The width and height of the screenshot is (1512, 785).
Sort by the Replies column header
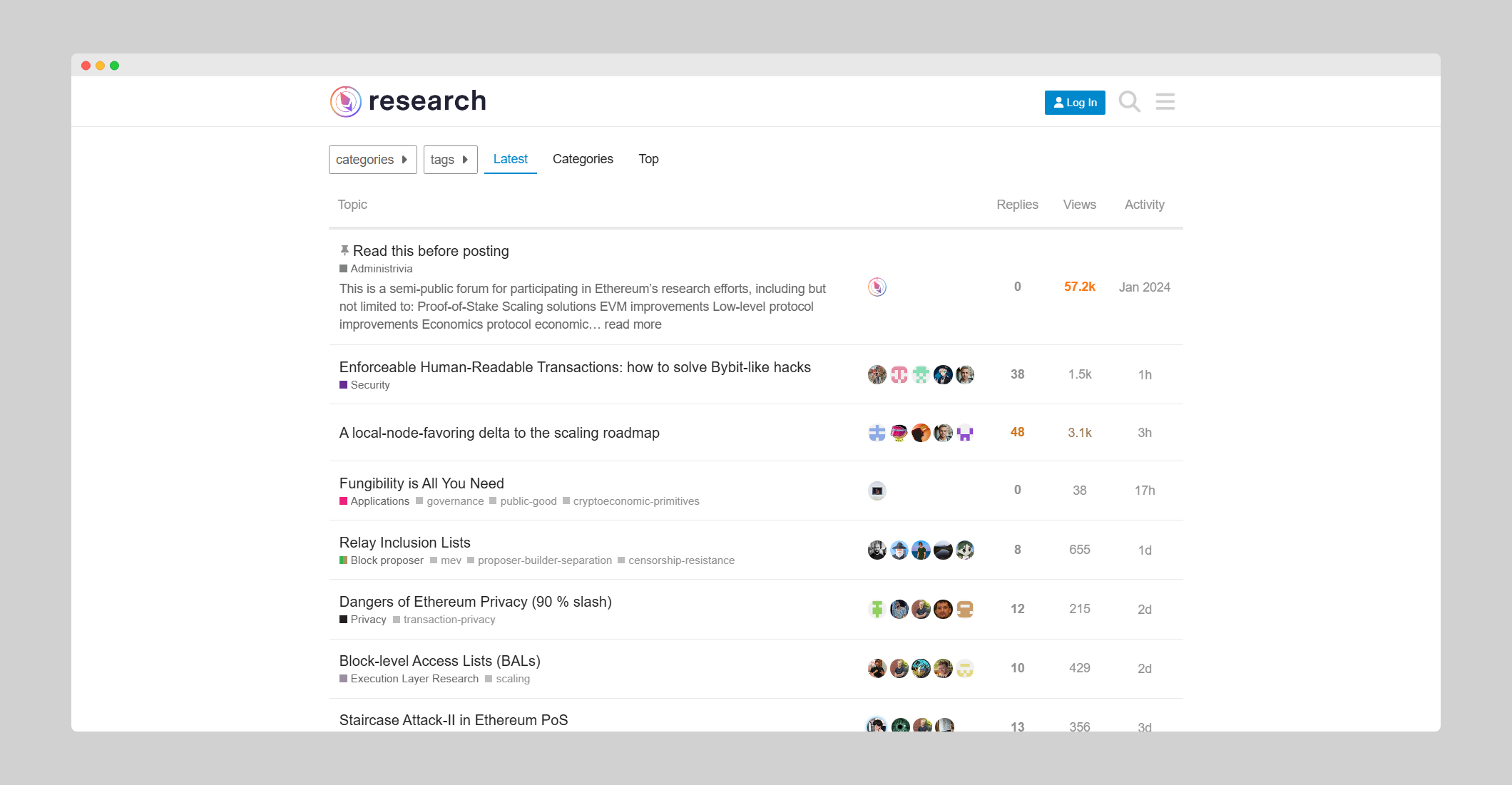coord(1017,205)
